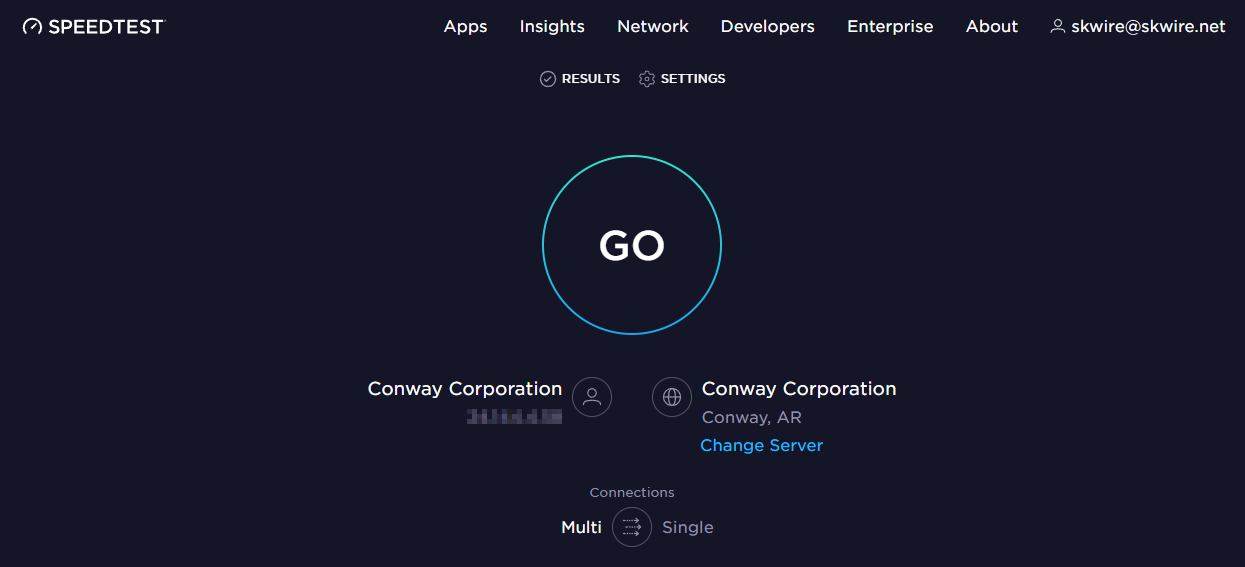Expand the Network menu

click(653, 27)
